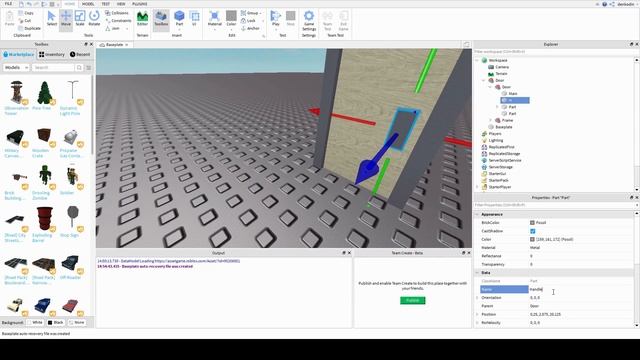The image size is (640, 360).
Task: Select Terrain in Explorer
Action: 501,73
